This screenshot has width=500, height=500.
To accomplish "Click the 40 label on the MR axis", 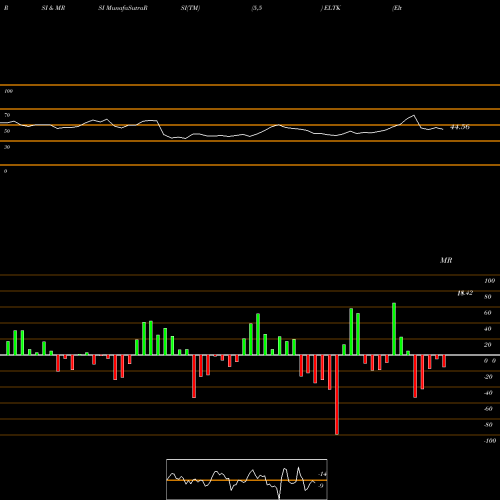I will click(x=488, y=329).
